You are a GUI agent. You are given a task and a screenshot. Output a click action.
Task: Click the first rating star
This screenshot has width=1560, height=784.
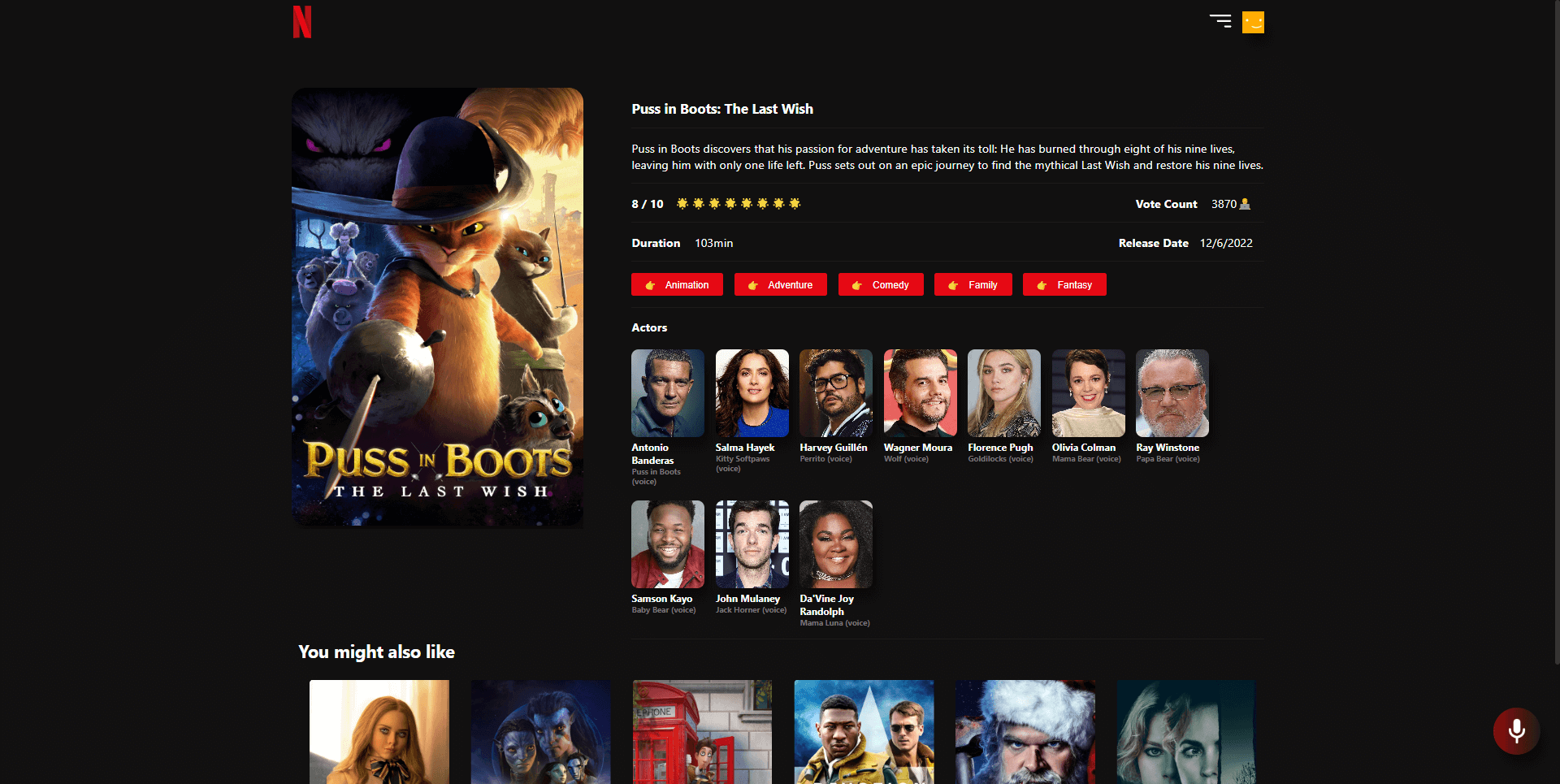682,203
